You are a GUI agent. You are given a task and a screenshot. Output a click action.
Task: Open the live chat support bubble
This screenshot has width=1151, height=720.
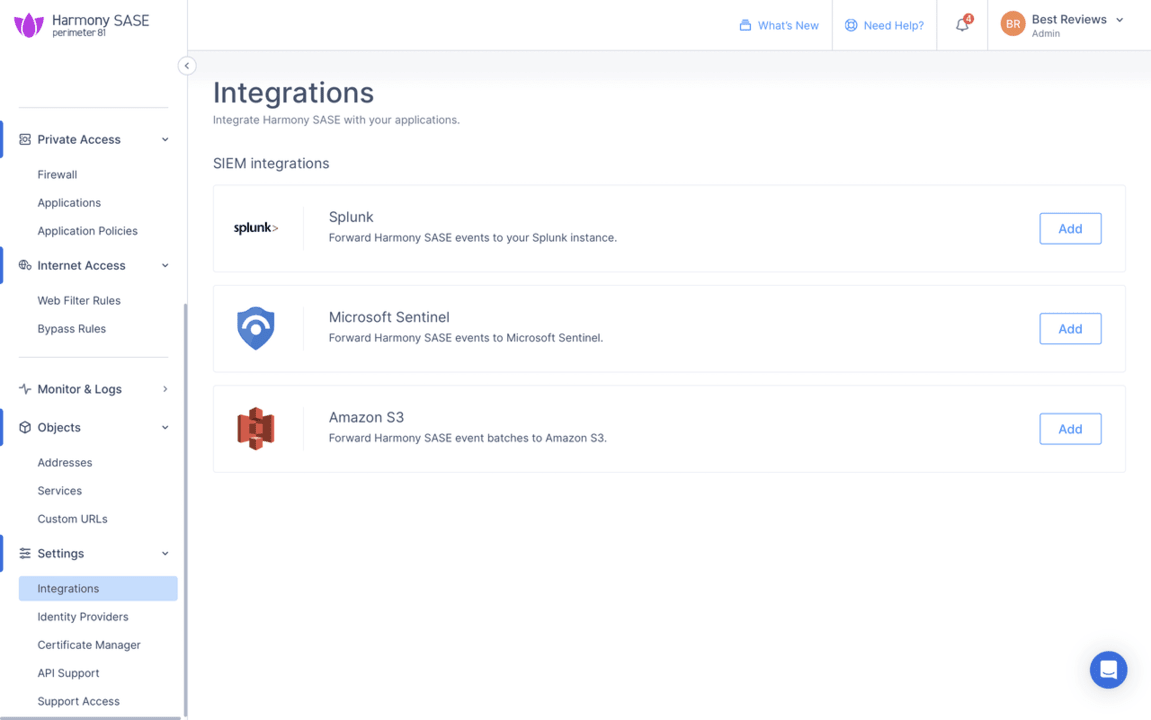pyautogui.click(x=1108, y=670)
